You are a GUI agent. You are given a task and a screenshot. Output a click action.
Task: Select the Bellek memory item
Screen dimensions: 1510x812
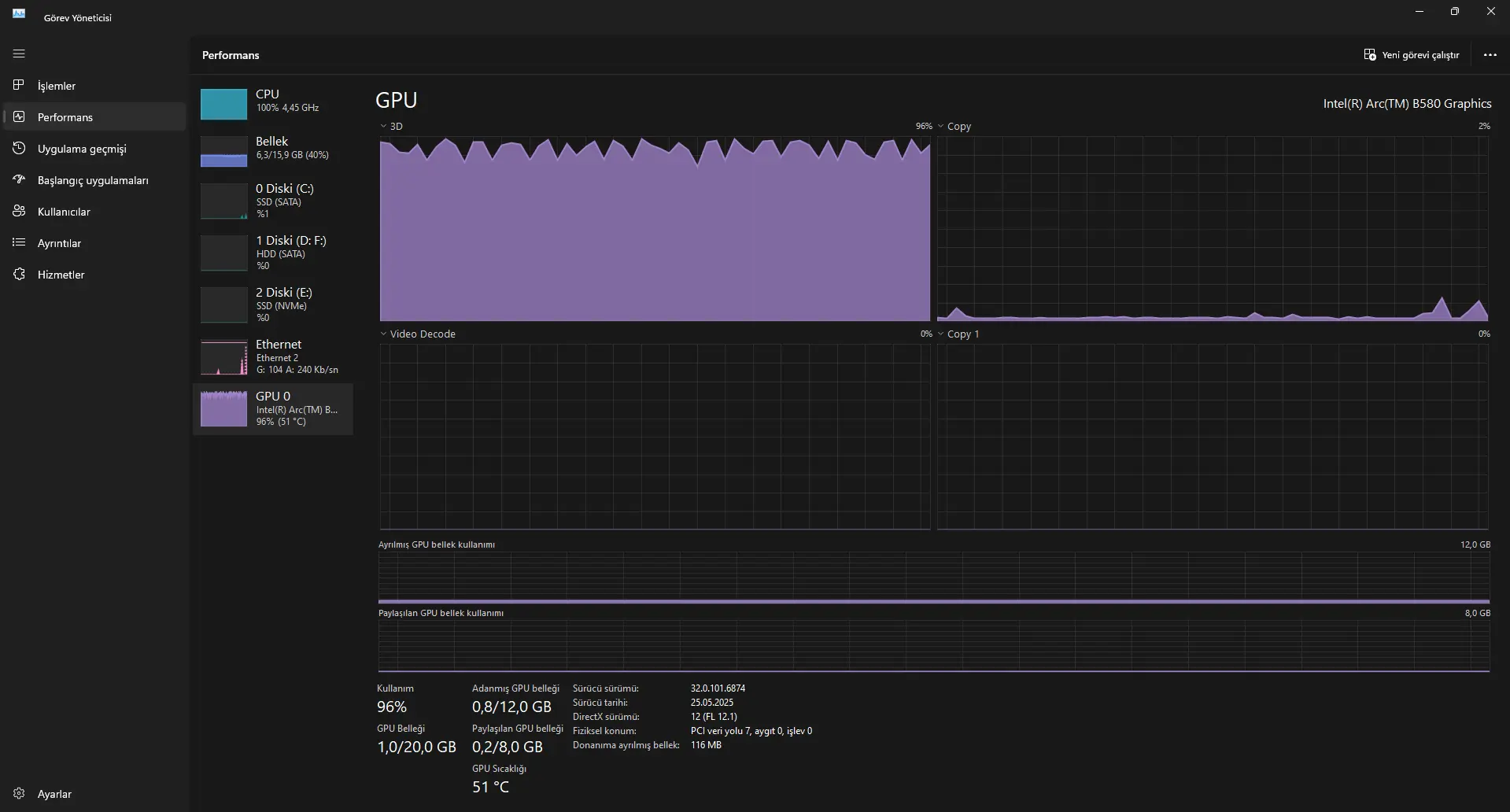click(x=273, y=149)
